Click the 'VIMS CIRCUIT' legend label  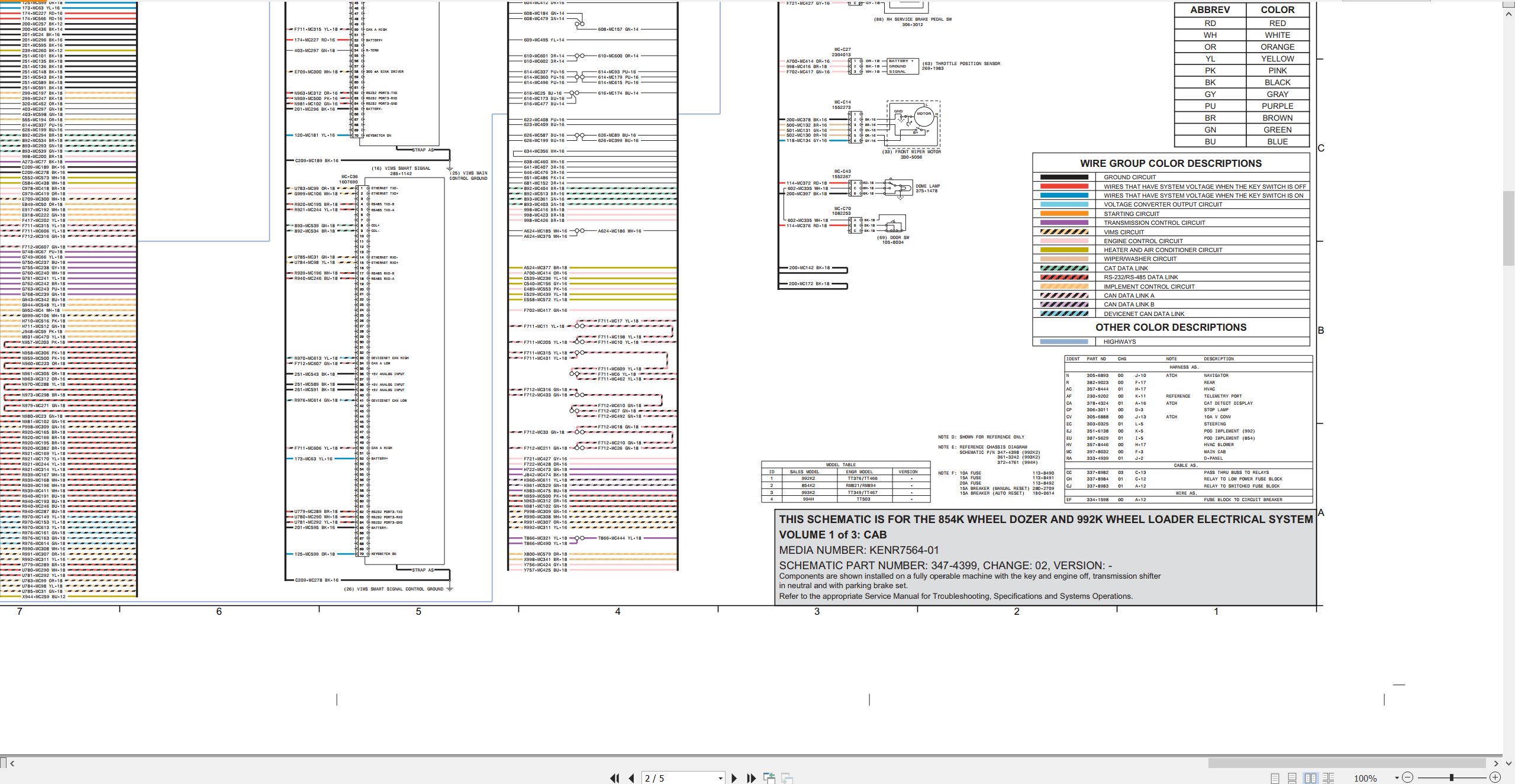[x=1124, y=232]
